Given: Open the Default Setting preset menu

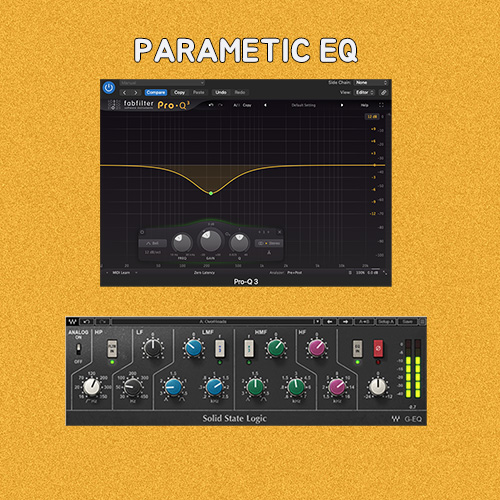Looking at the screenshot, I should pos(303,105).
